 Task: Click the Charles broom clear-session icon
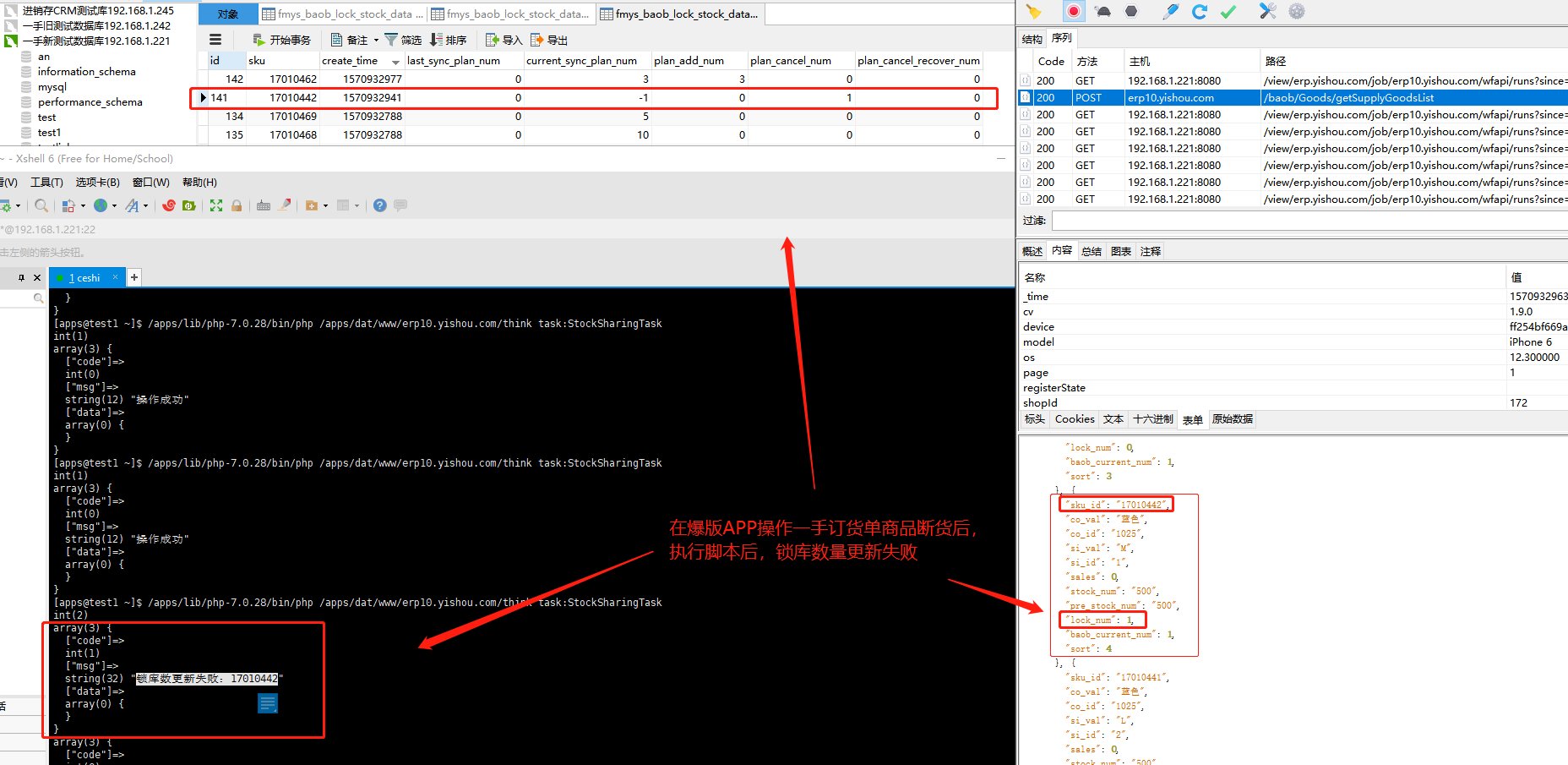pyautogui.click(x=1034, y=11)
